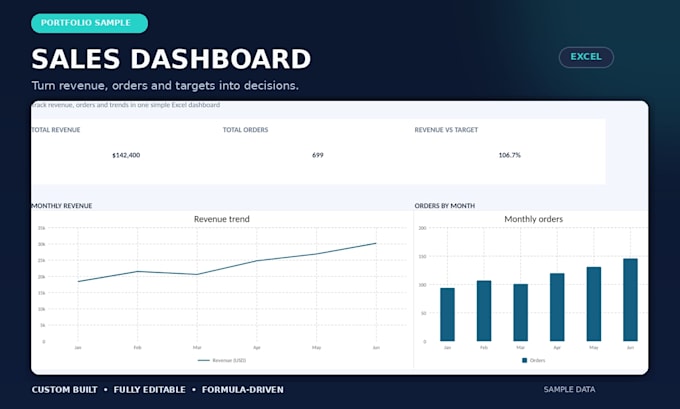The width and height of the screenshot is (680, 409).
Task: Click the dashboard description line above the KPIs
Action: pos(126,105)
